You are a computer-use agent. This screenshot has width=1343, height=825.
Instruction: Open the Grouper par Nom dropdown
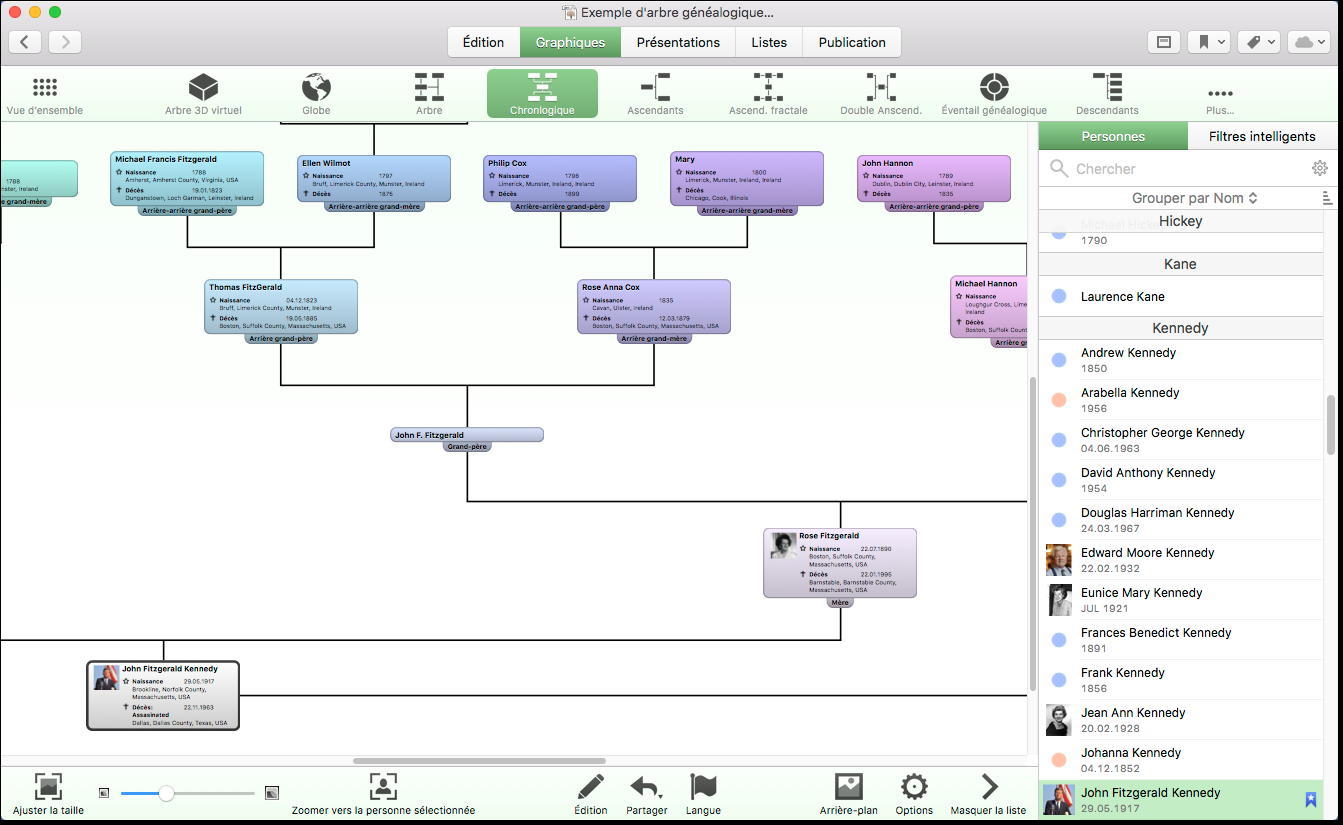1194,198
